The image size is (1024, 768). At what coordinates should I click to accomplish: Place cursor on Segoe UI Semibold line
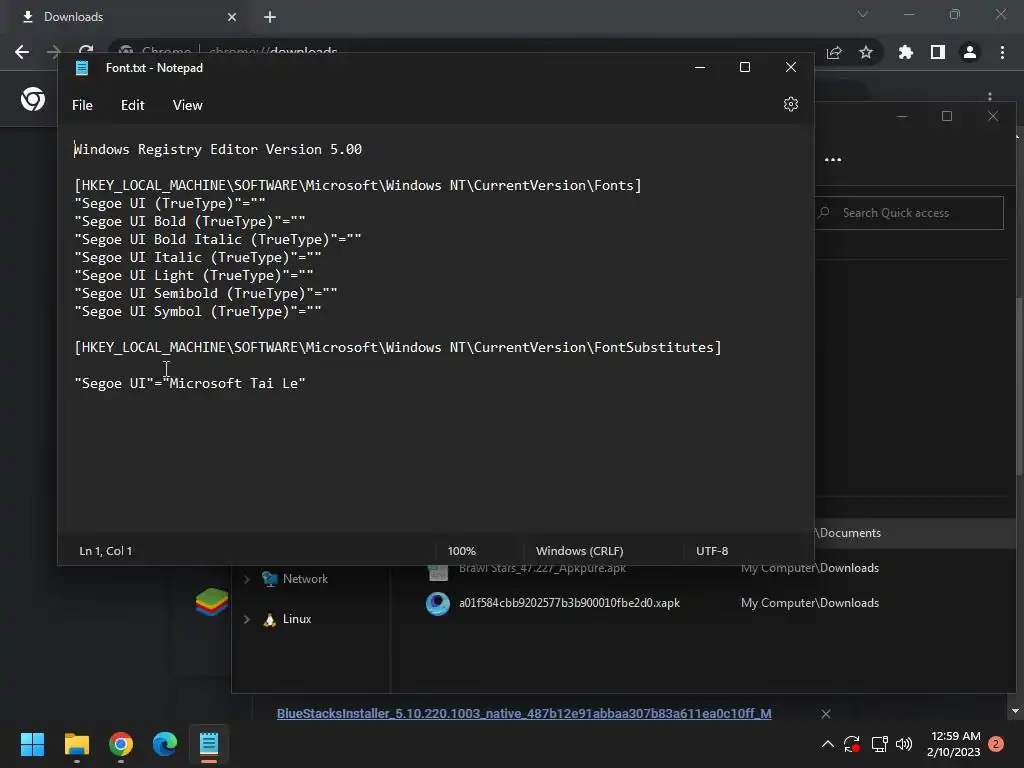click(x=206, y=294)
